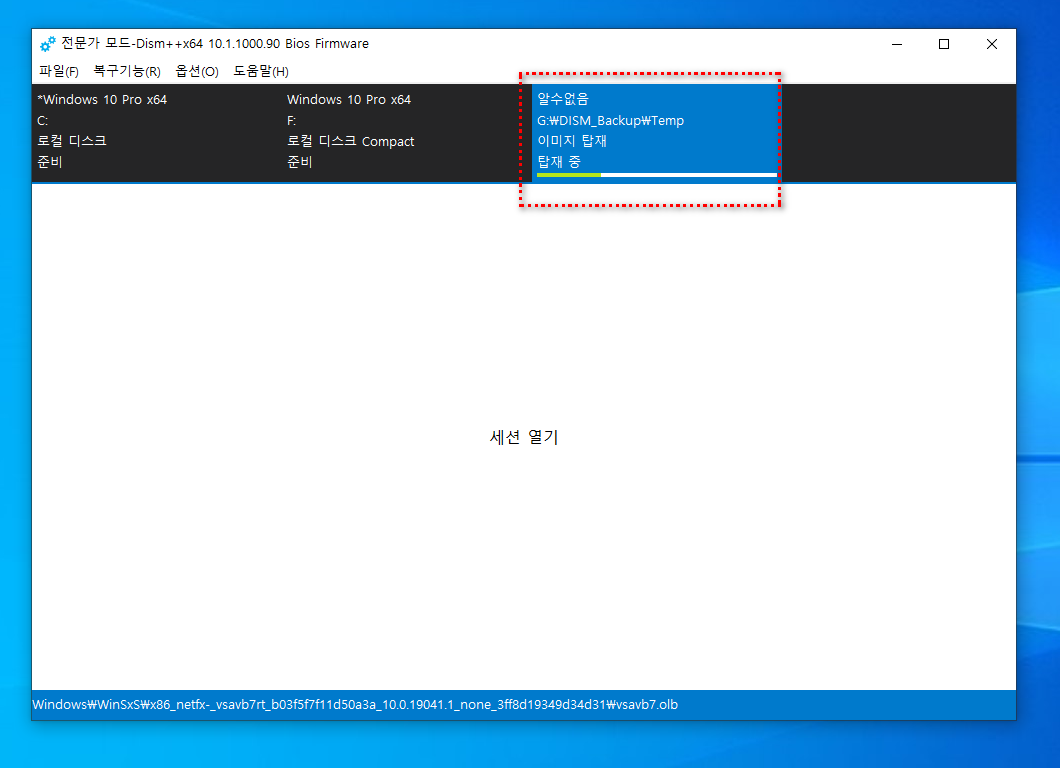Open the 복구기능(R) menu

coord(127,71)
